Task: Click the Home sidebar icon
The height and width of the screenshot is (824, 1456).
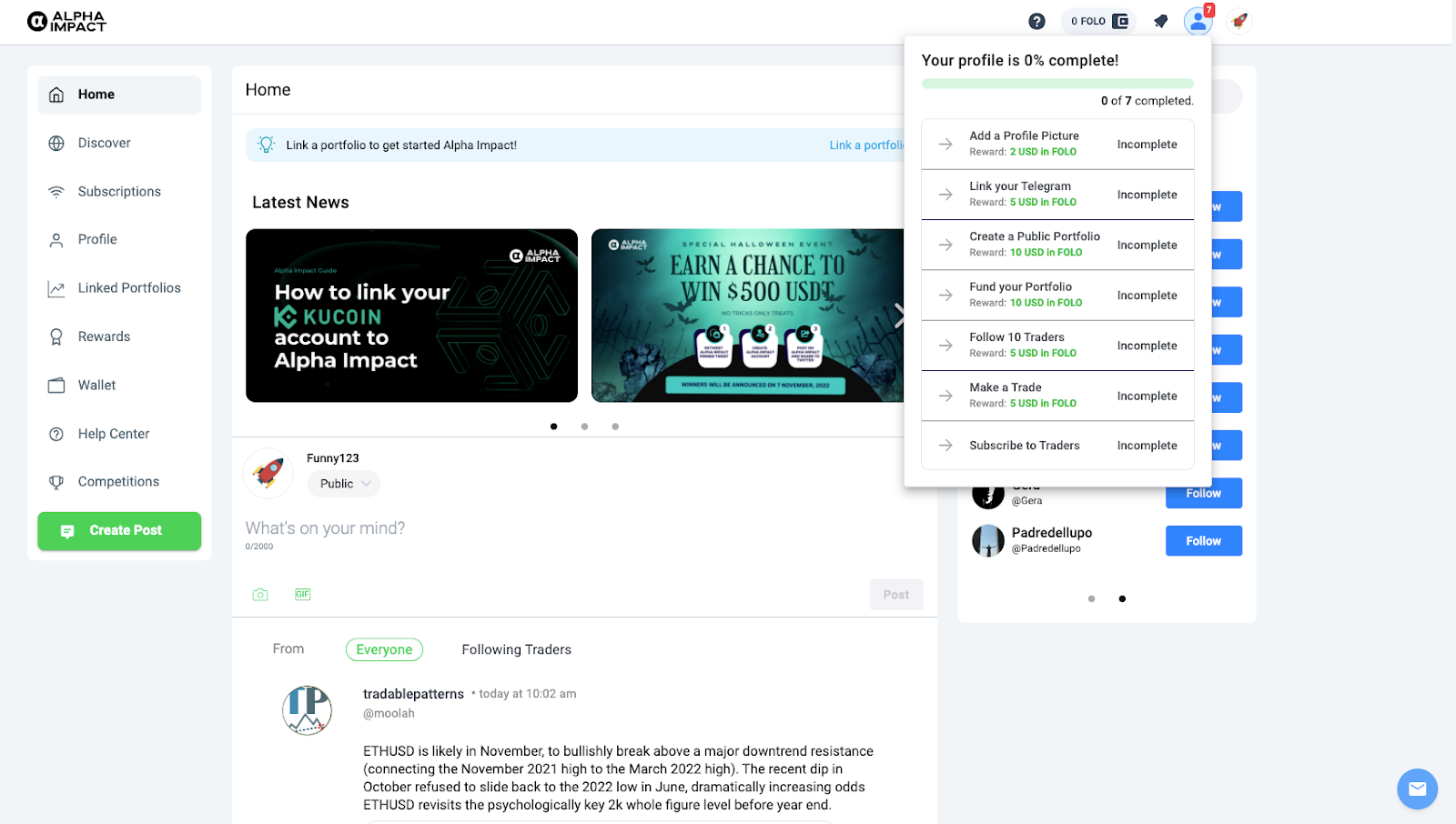Action: pyautogui.click(x=56, y=95)
